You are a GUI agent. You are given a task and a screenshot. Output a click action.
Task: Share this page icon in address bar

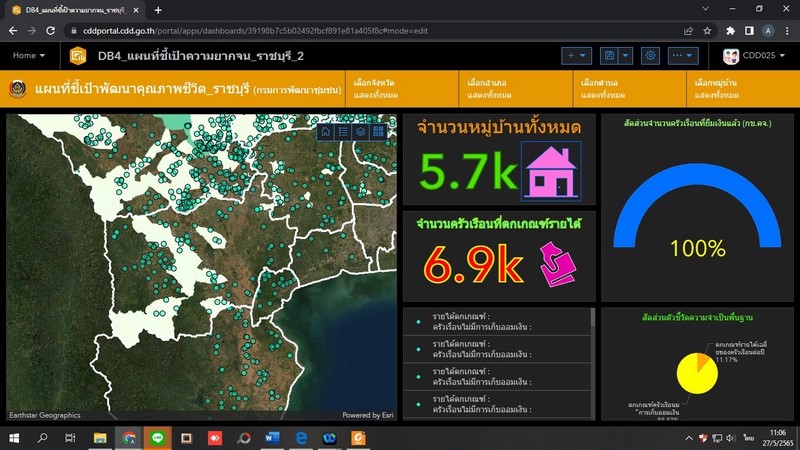click(x=688, y=31)
